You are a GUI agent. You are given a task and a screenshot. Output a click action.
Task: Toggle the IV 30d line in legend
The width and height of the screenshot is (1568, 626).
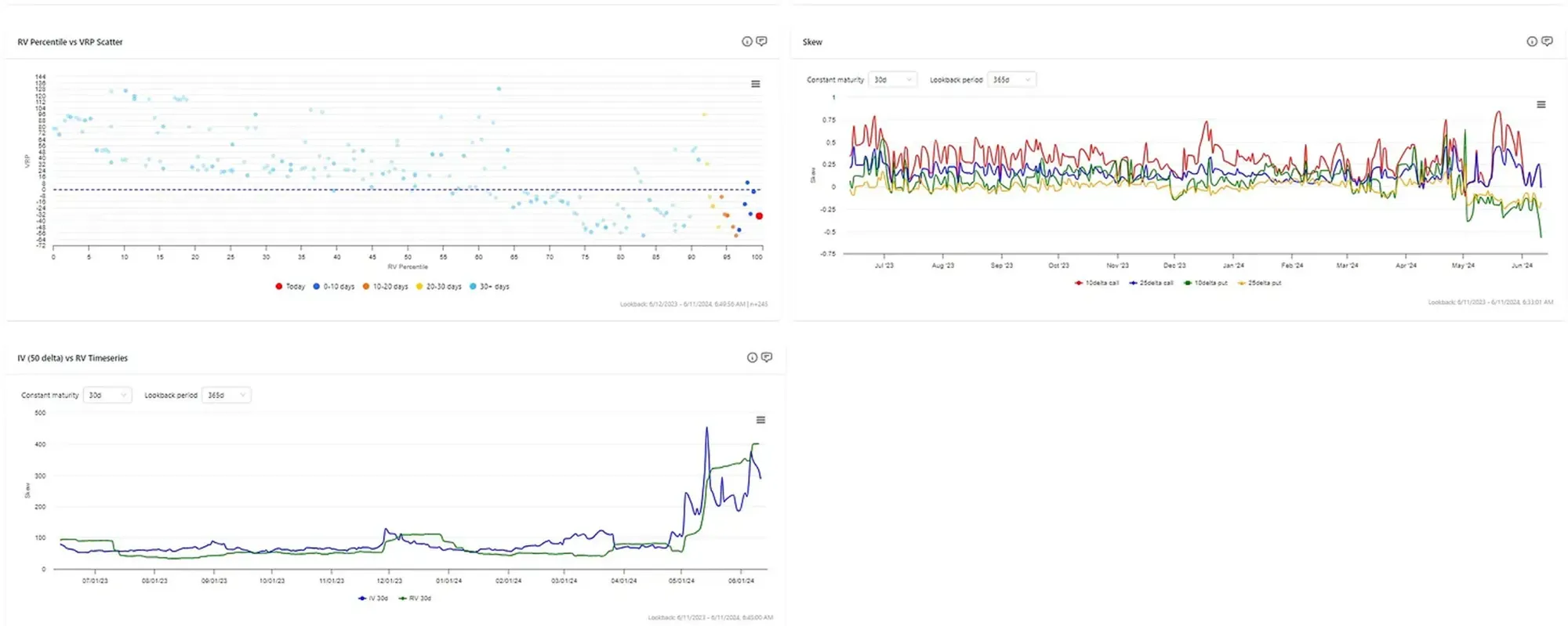[x=373, y=599]
